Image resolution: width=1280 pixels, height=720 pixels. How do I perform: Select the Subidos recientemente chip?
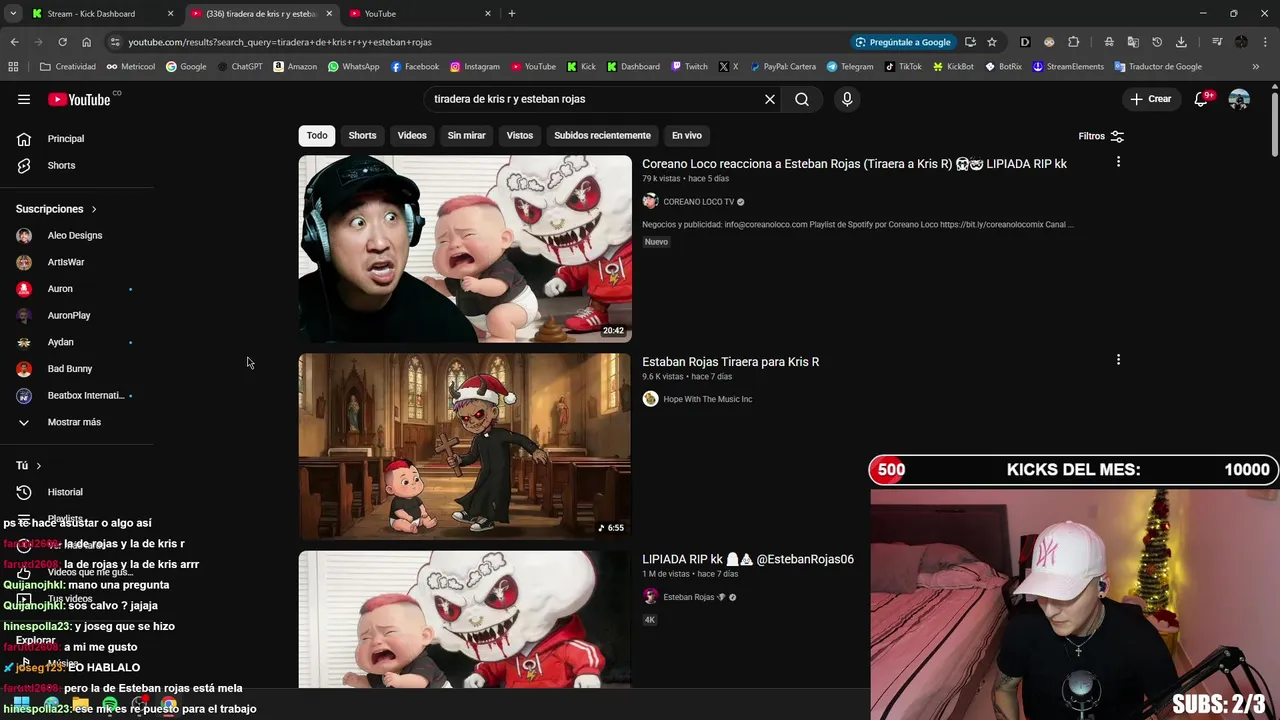(602, 135)
